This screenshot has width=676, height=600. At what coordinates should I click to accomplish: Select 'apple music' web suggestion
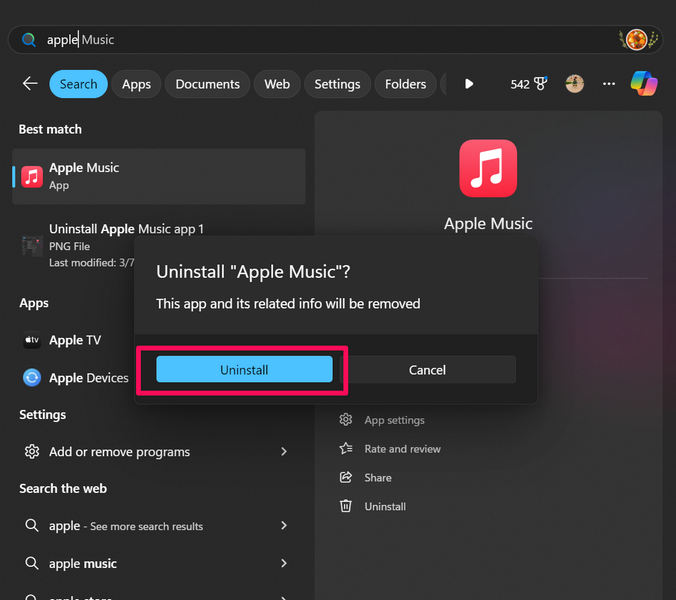(x=159, y=563)
